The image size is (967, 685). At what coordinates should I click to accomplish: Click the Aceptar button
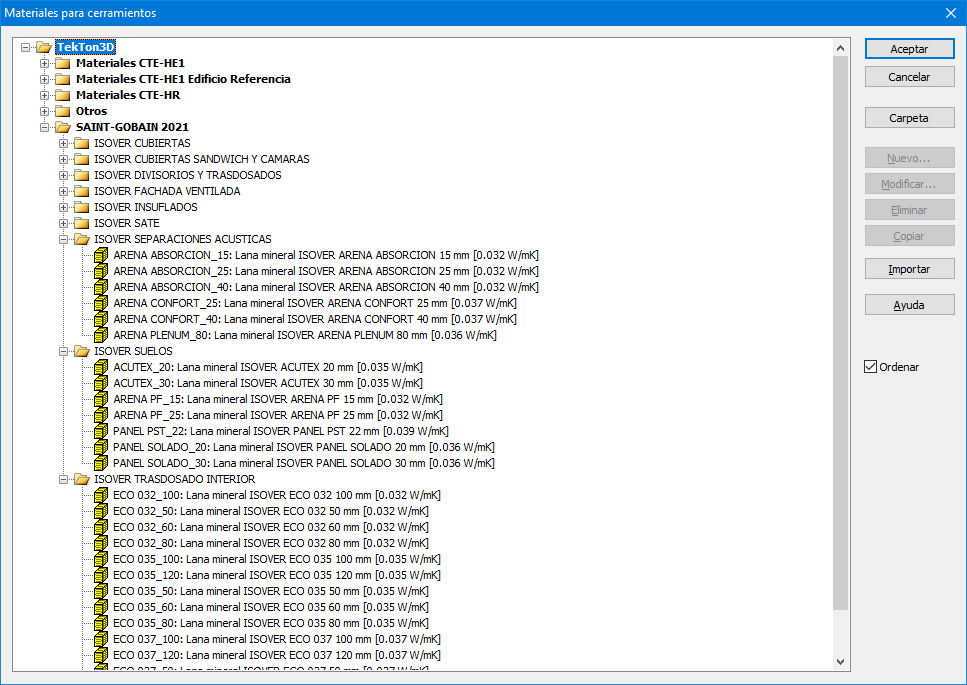click(x=910, y=49)
